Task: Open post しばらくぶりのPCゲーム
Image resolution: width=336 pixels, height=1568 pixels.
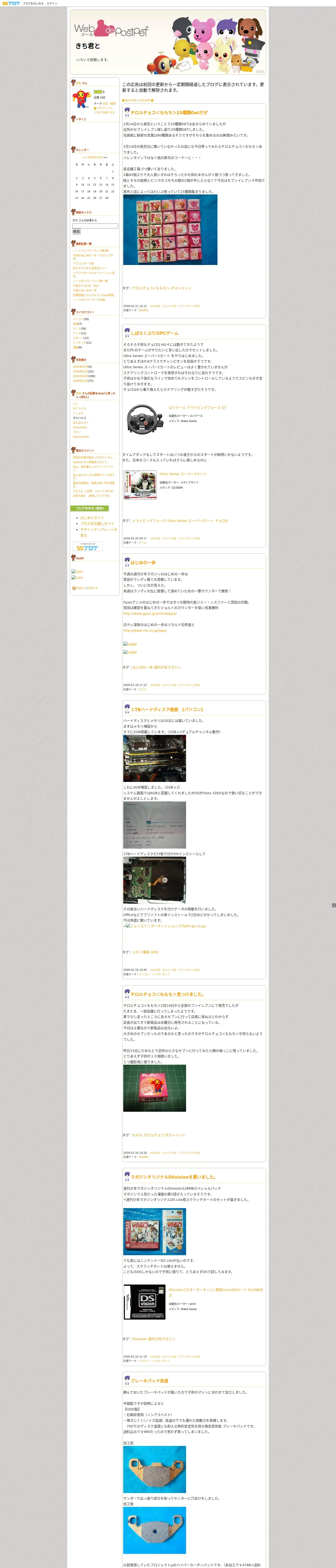Action: [154, 333]
